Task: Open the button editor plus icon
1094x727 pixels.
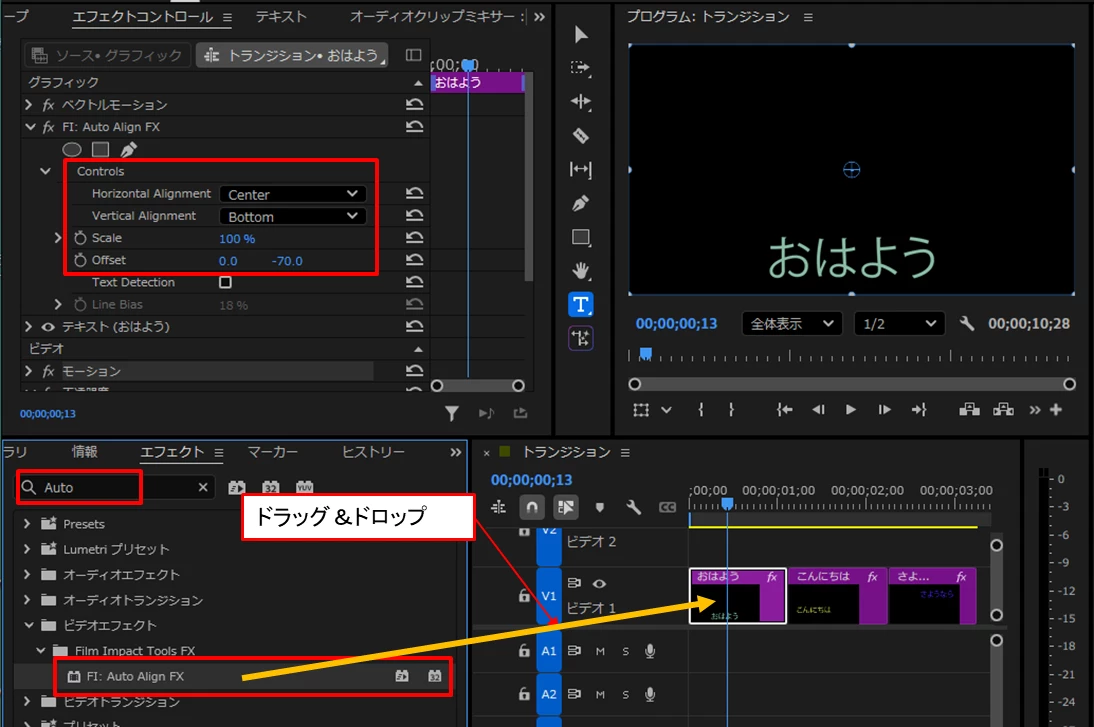Action: click(1056, 410)
